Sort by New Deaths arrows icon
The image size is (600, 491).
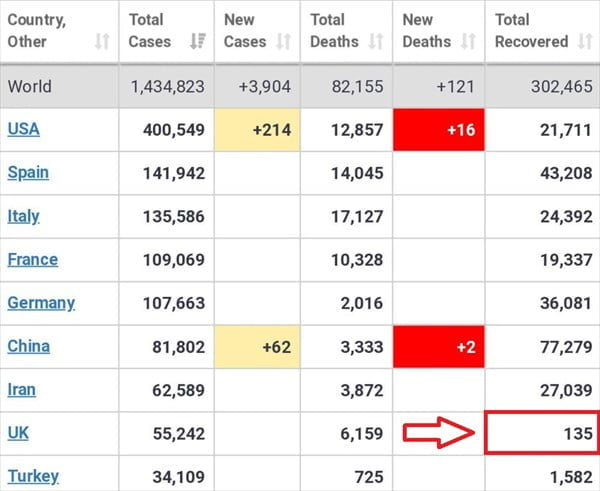coord(468,42)
